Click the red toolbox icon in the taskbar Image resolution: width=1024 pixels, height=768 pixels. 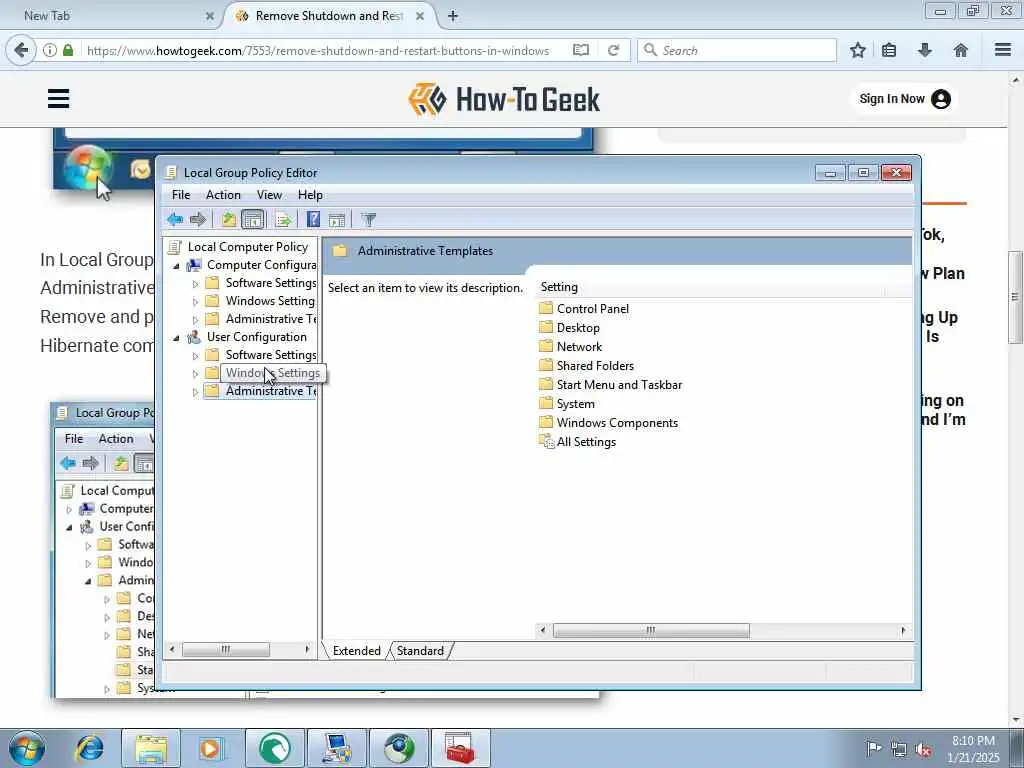(x=460, y=748)
